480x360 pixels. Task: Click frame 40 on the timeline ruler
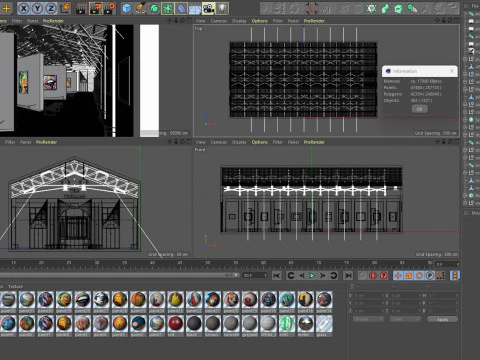coord(152,263)
